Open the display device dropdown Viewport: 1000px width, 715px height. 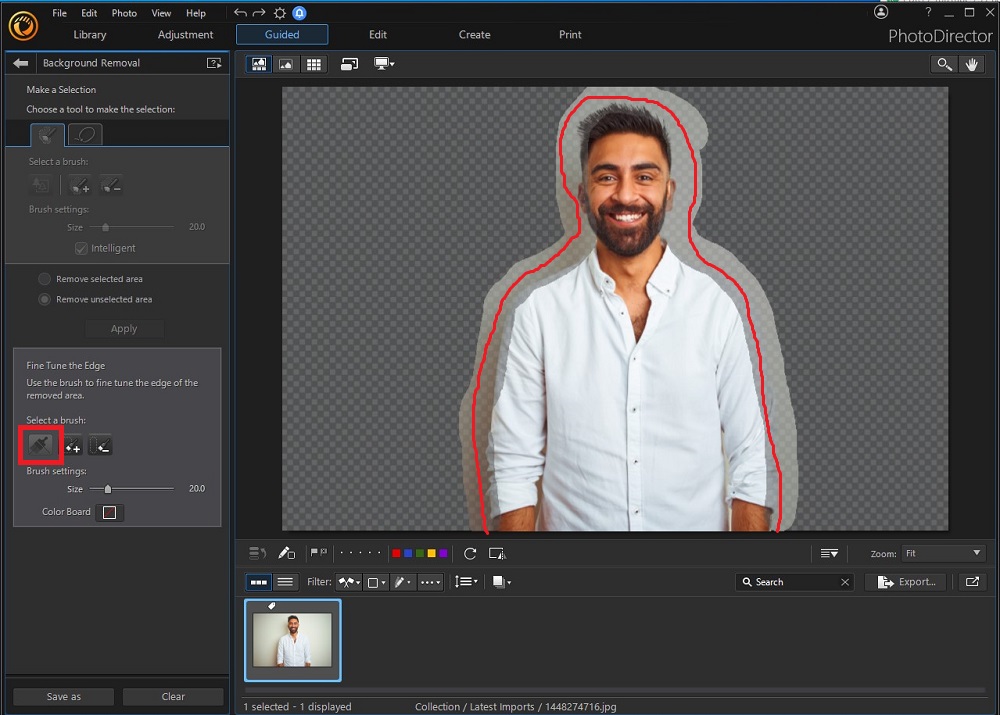tap(384, 63)
